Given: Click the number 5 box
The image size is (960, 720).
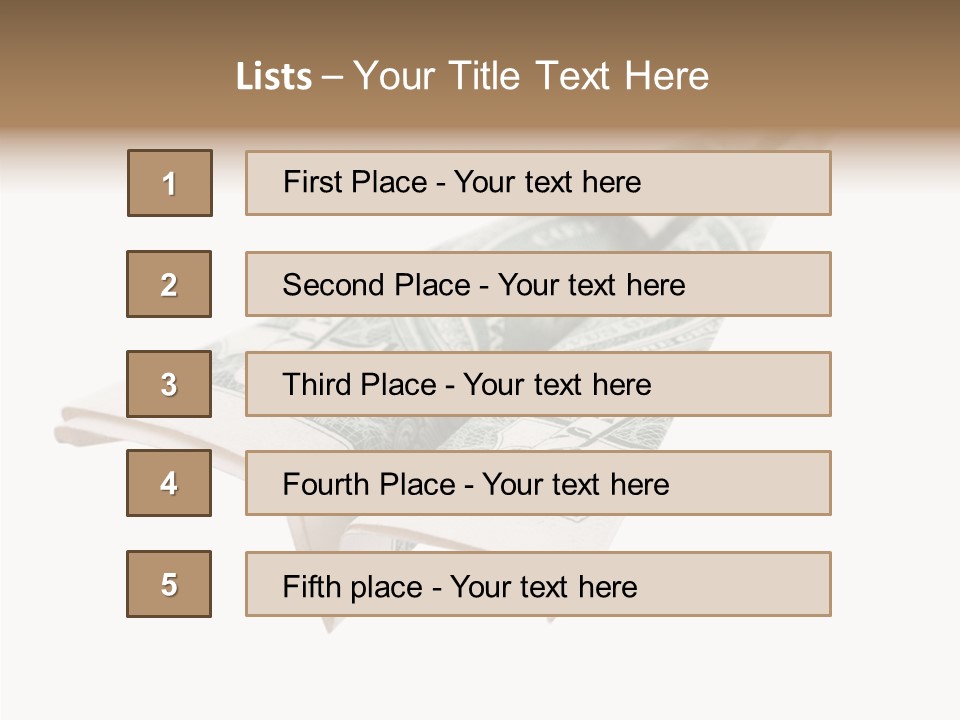Looking at the screenshot, I should coord(169,584).
